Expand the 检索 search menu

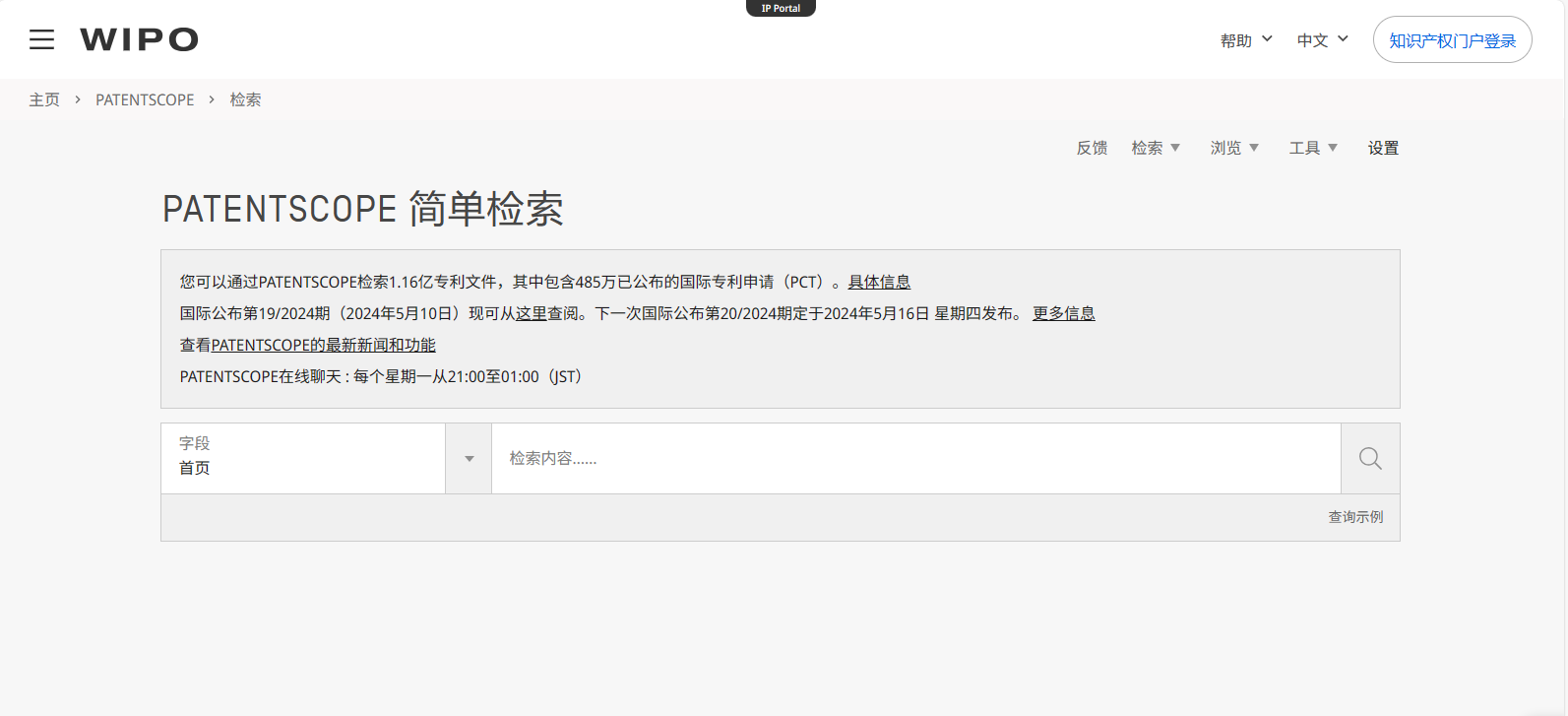coord(1156,148)
